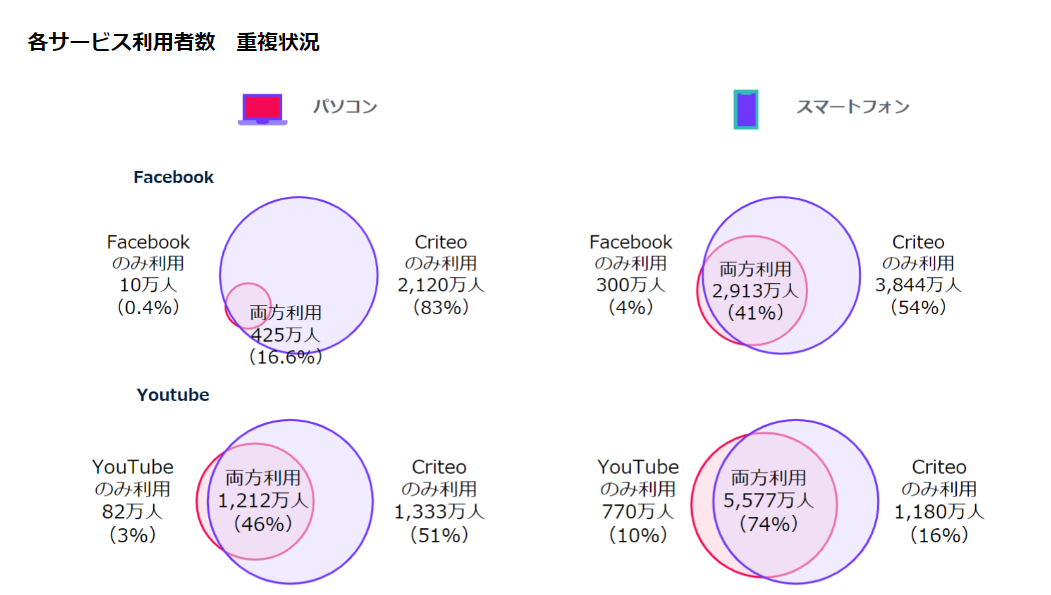
Task: Click the パソコン column label
Action: pyautogui.click(x=344, y=107)
